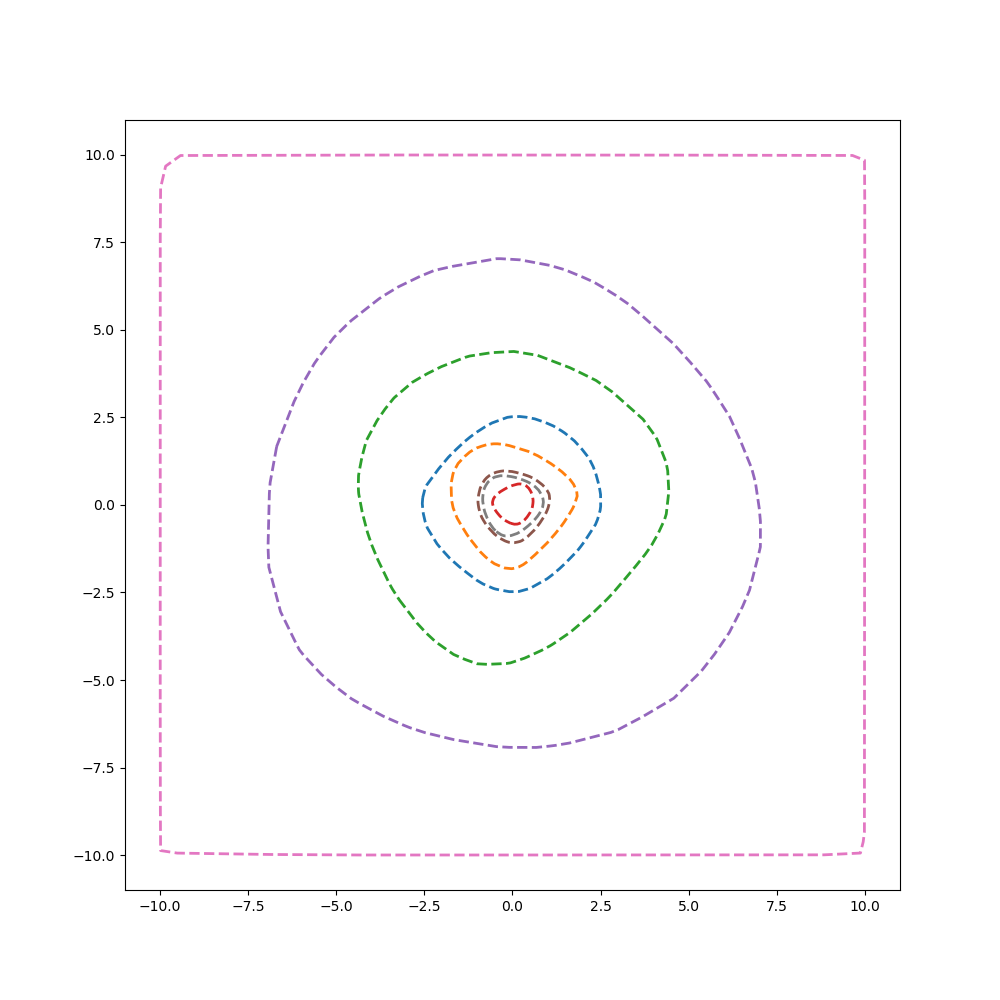Viewport: 1000px width, 1000px height.
Task: Pick the x-axis tick label 2.5
Action: coord(601,906)
